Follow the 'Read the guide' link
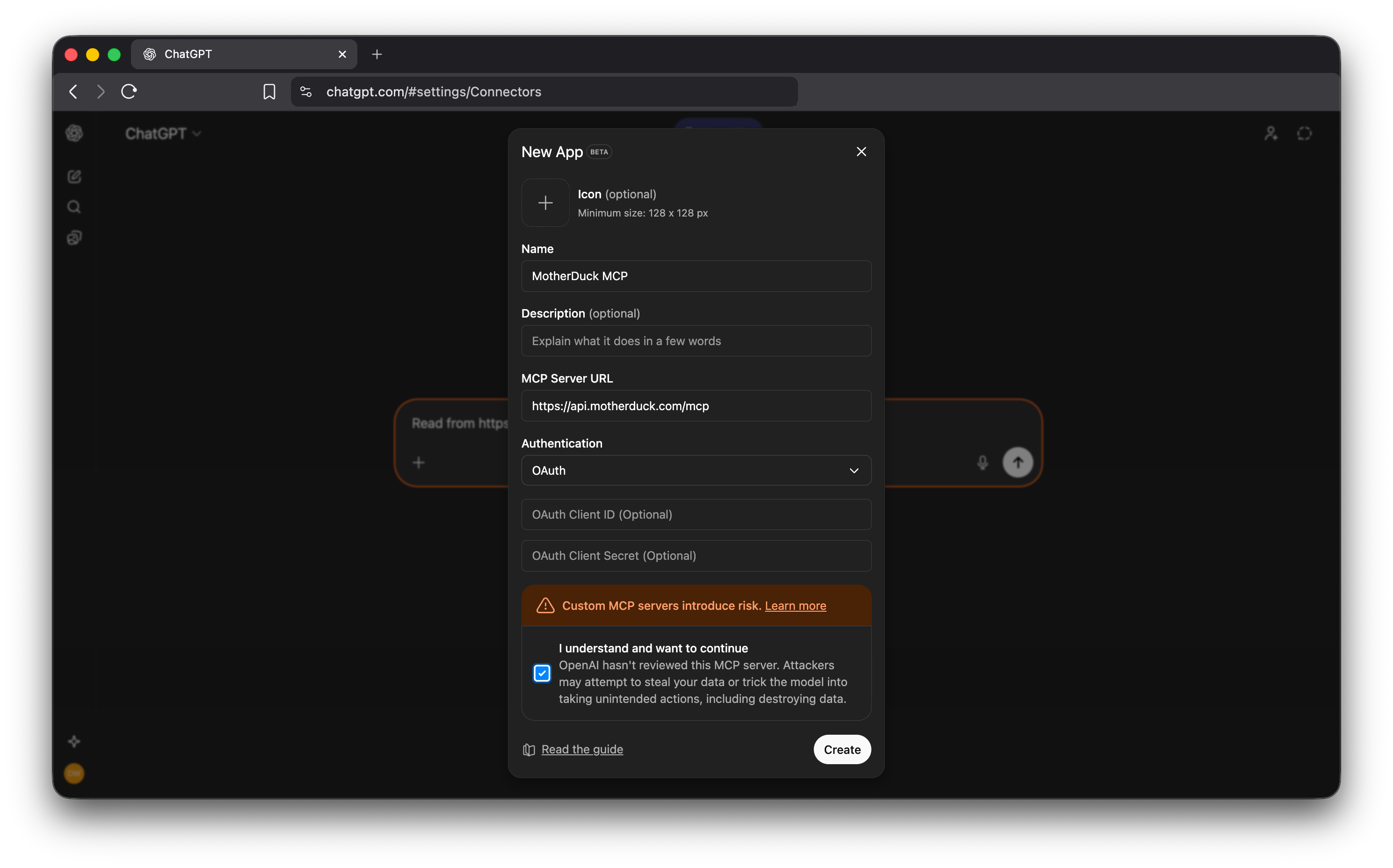The image size is (1393, 868). 582,749
